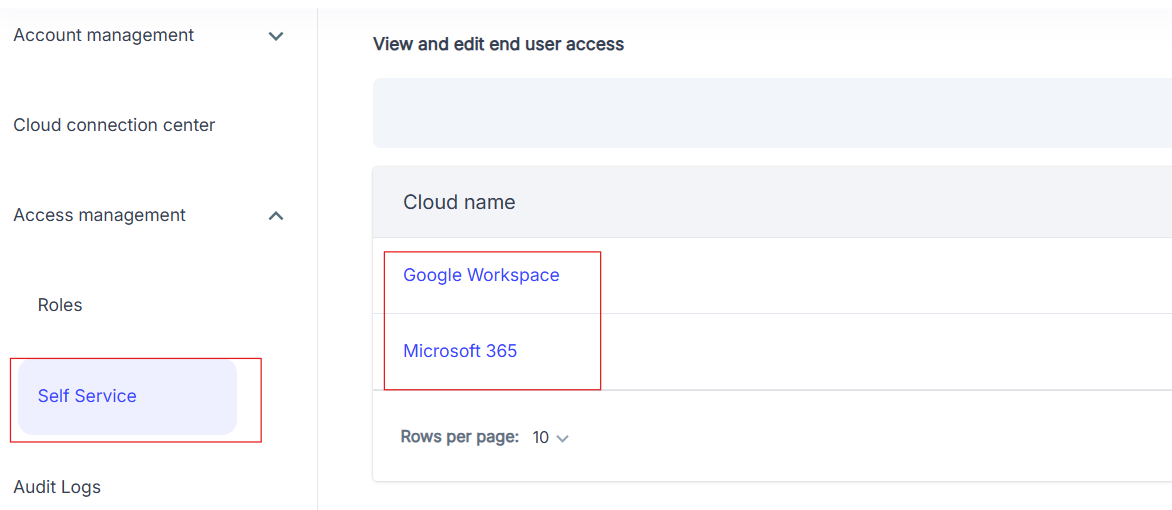Screen dimensions: 1172x510
Task: Open the Google Workspace link
Action: tap(481, 275)
